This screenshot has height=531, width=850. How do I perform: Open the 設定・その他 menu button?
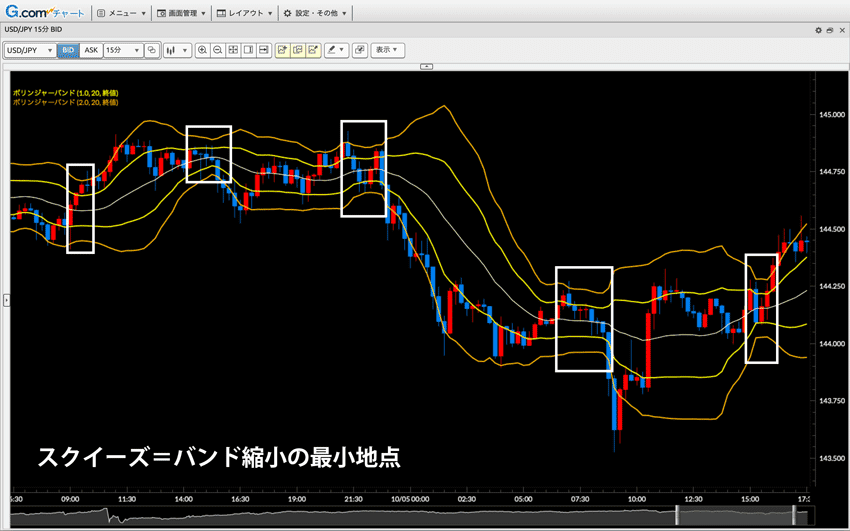tap(317, 14)
